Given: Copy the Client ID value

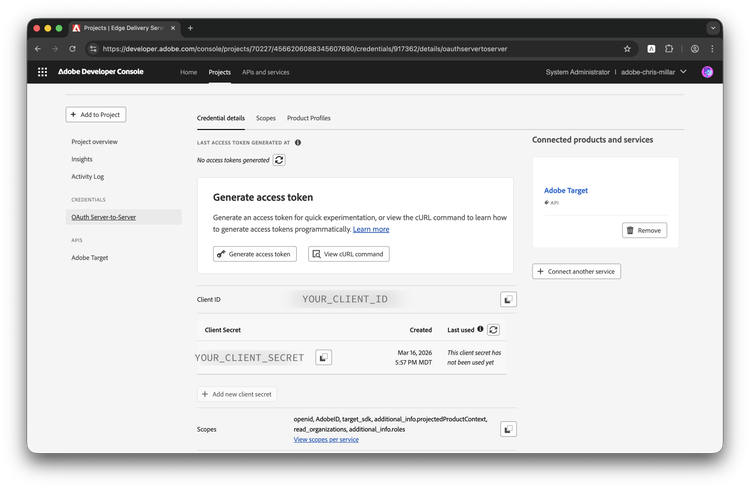Looking at the screenshot, I should point(508,299).
